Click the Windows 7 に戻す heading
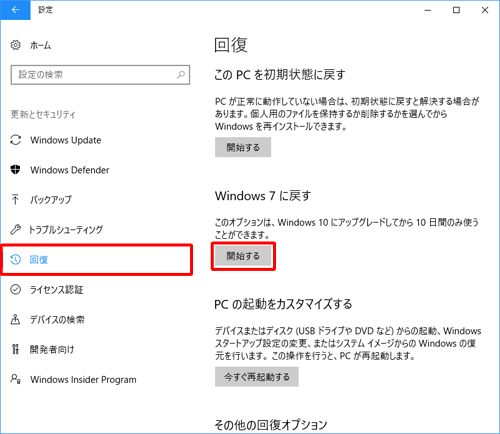500x434 pixels. 263,196
